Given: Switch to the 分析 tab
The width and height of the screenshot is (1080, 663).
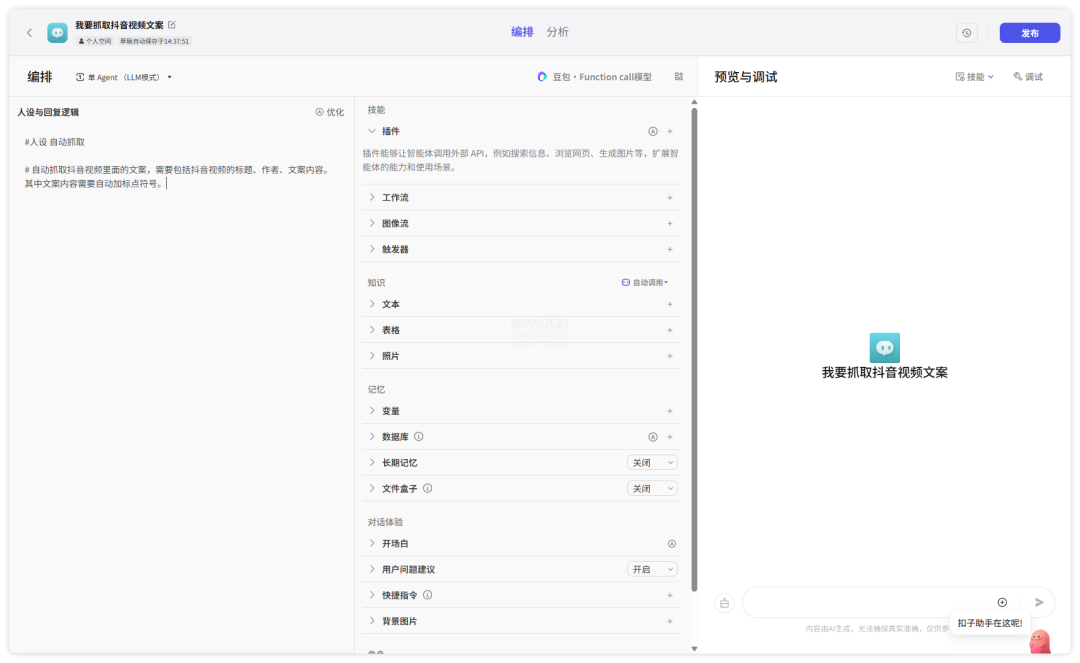Looking at the screenshot, I should pyautogui.click(x=557, y=32).
